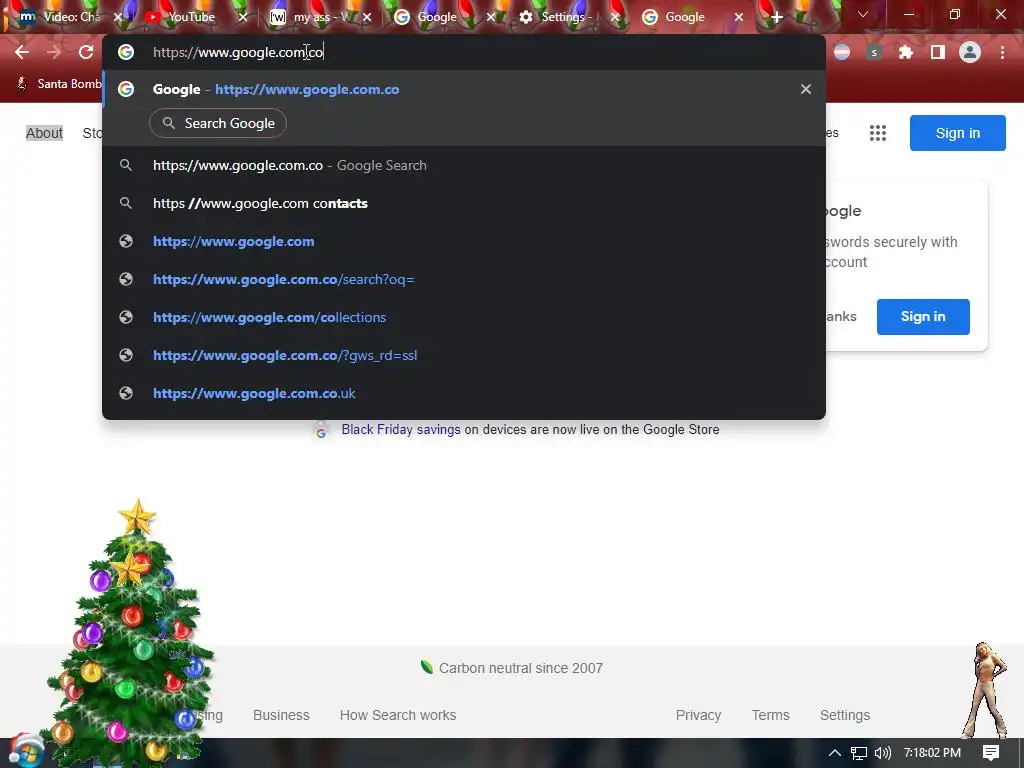Switch to the YouTube tab

pos(190,17)
